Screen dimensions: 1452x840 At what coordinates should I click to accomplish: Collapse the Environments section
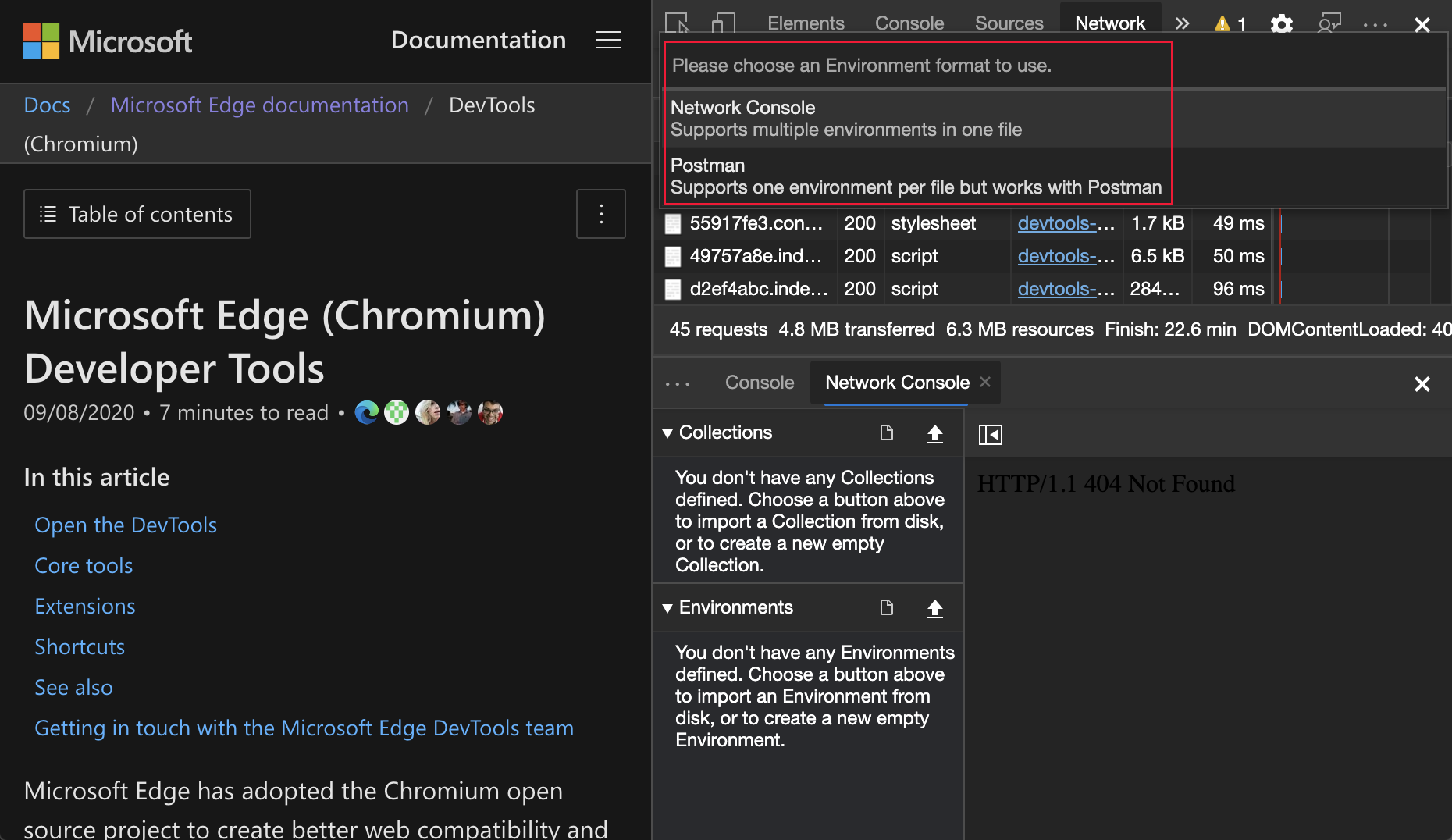667,608
